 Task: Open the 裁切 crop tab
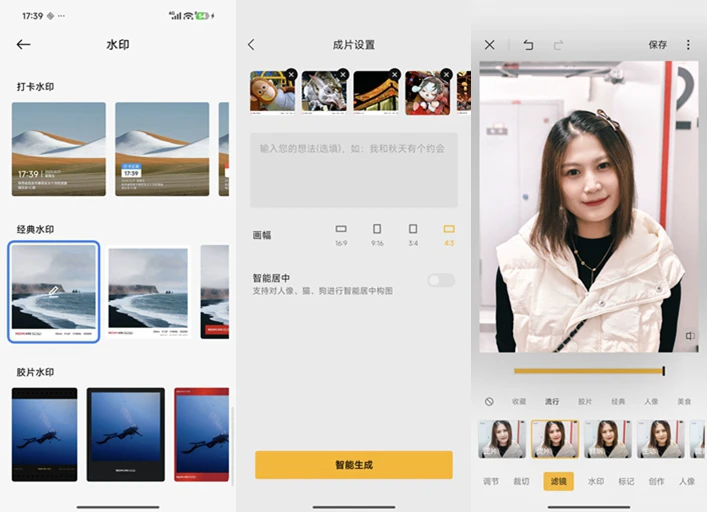[x=521, y=481]
